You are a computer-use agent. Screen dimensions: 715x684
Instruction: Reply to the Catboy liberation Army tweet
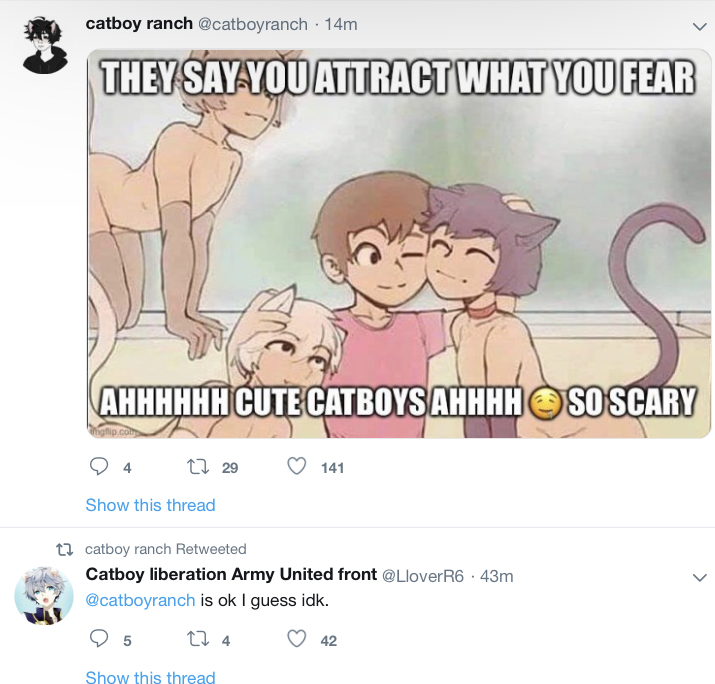click(98, 639)
